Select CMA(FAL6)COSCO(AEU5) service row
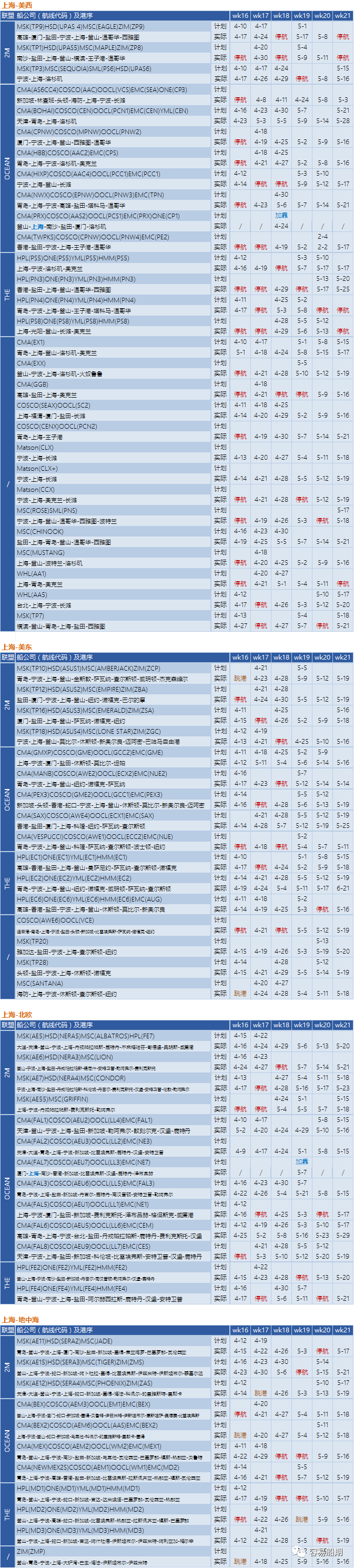The image size is (354, 1568). click(x=113, y=1225)
